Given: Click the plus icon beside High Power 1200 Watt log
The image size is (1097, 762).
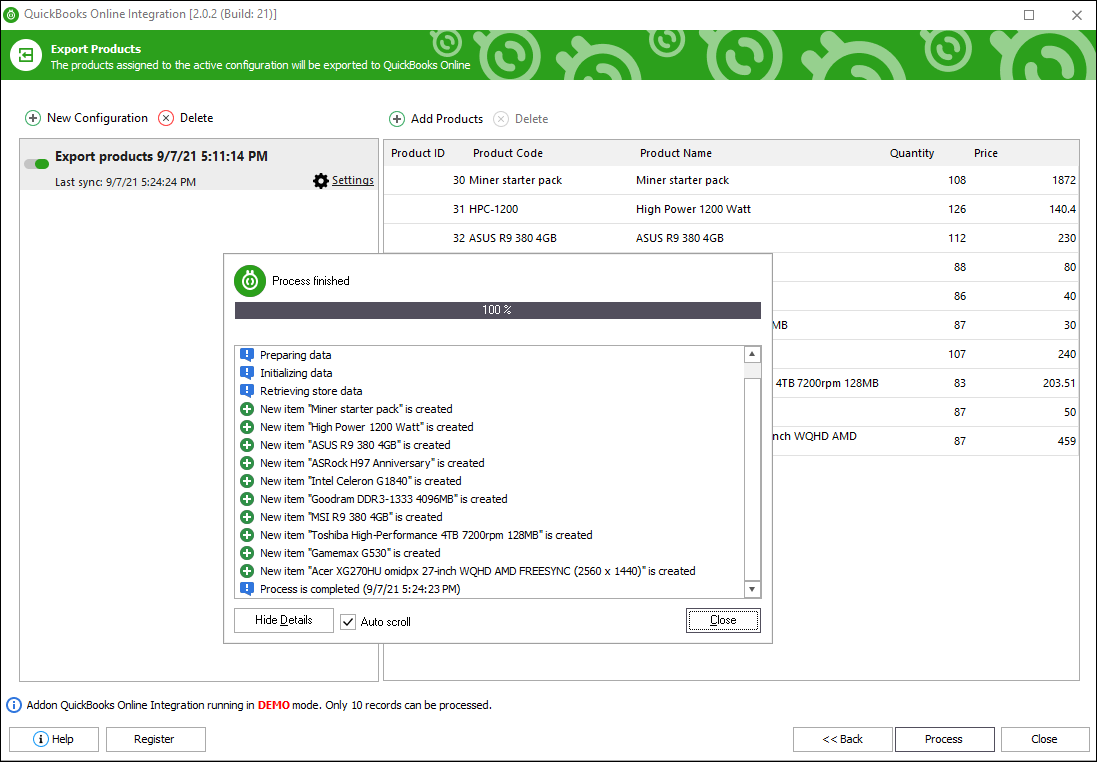Looking at the screenshot, I should click(247, 427).
